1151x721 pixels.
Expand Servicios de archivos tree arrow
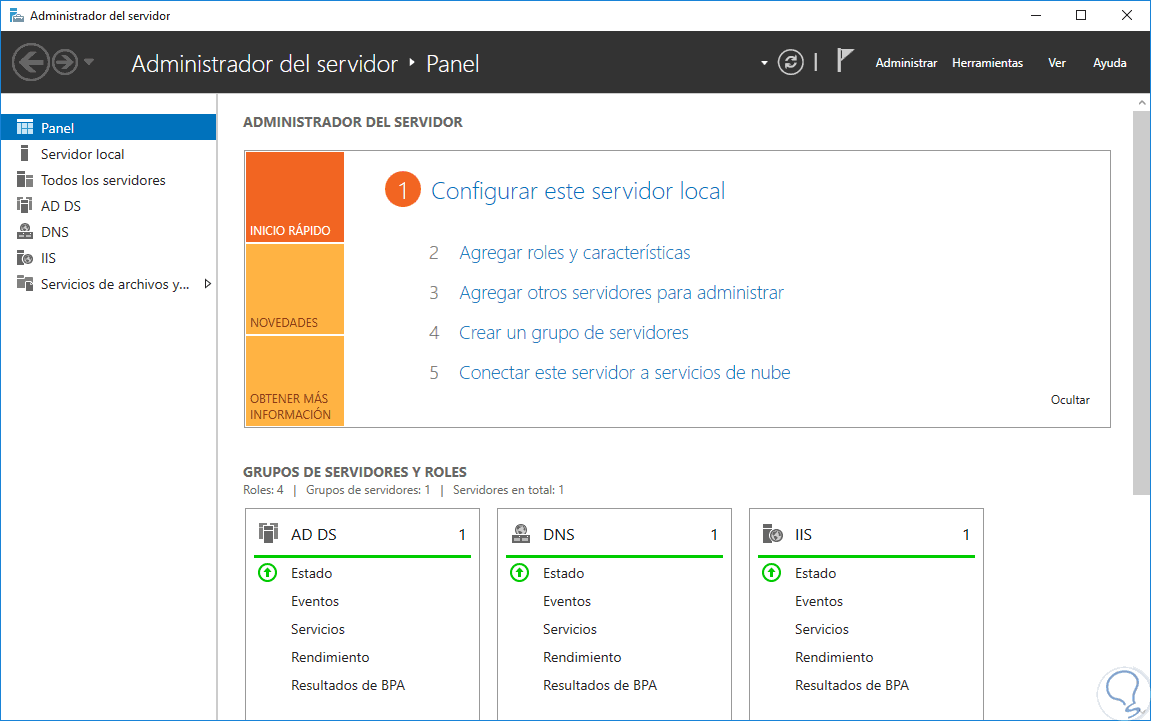208,284
